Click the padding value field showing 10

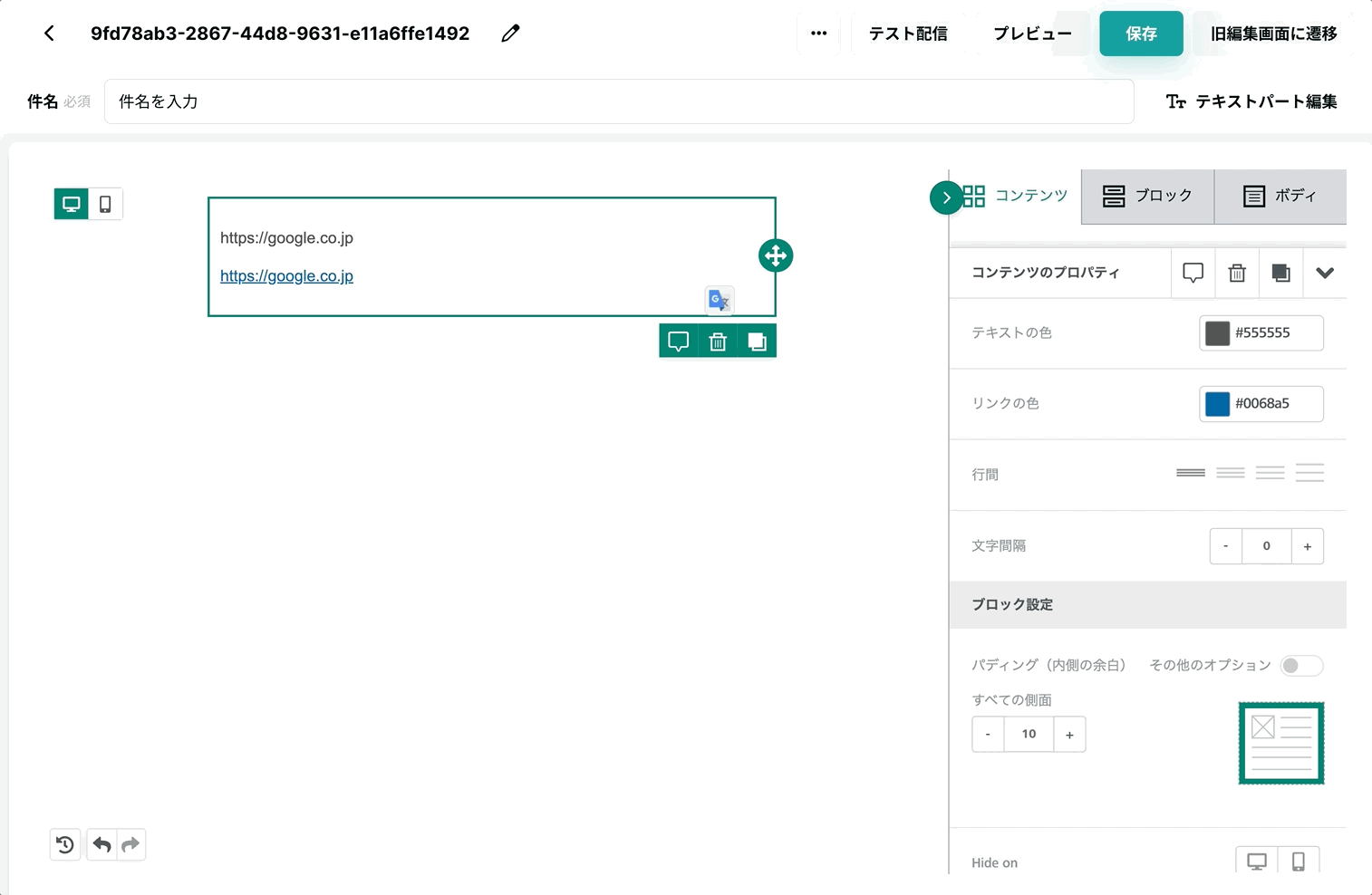click(x=1029, y=735)
